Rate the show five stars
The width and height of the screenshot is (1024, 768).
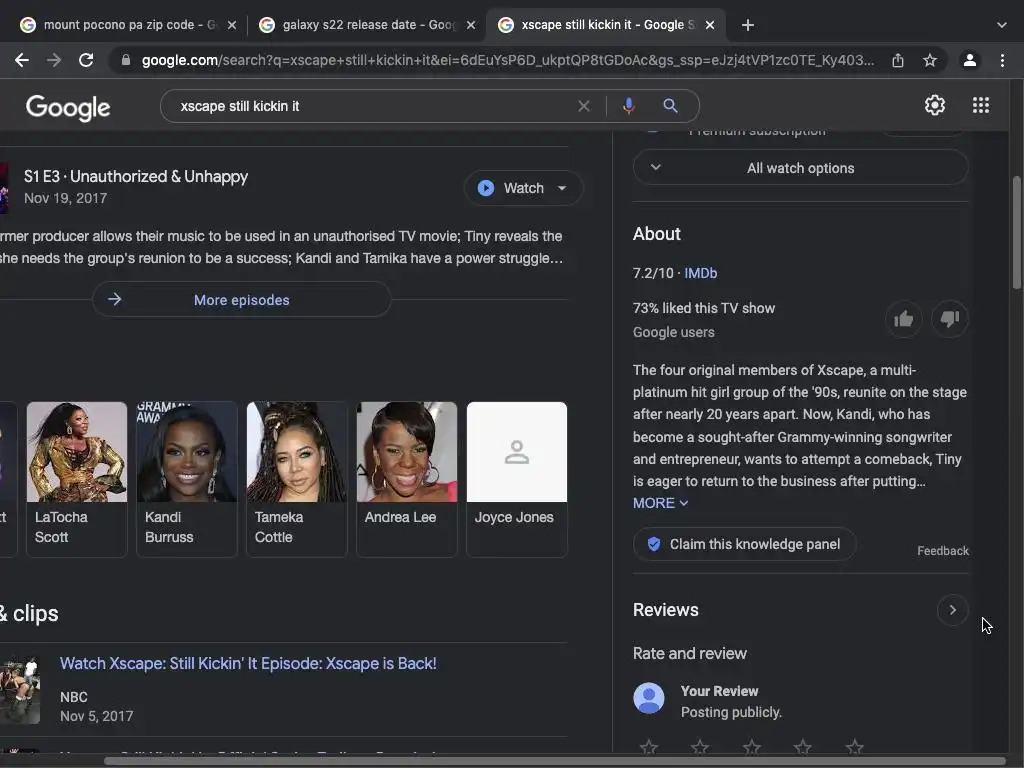[854, 746]
